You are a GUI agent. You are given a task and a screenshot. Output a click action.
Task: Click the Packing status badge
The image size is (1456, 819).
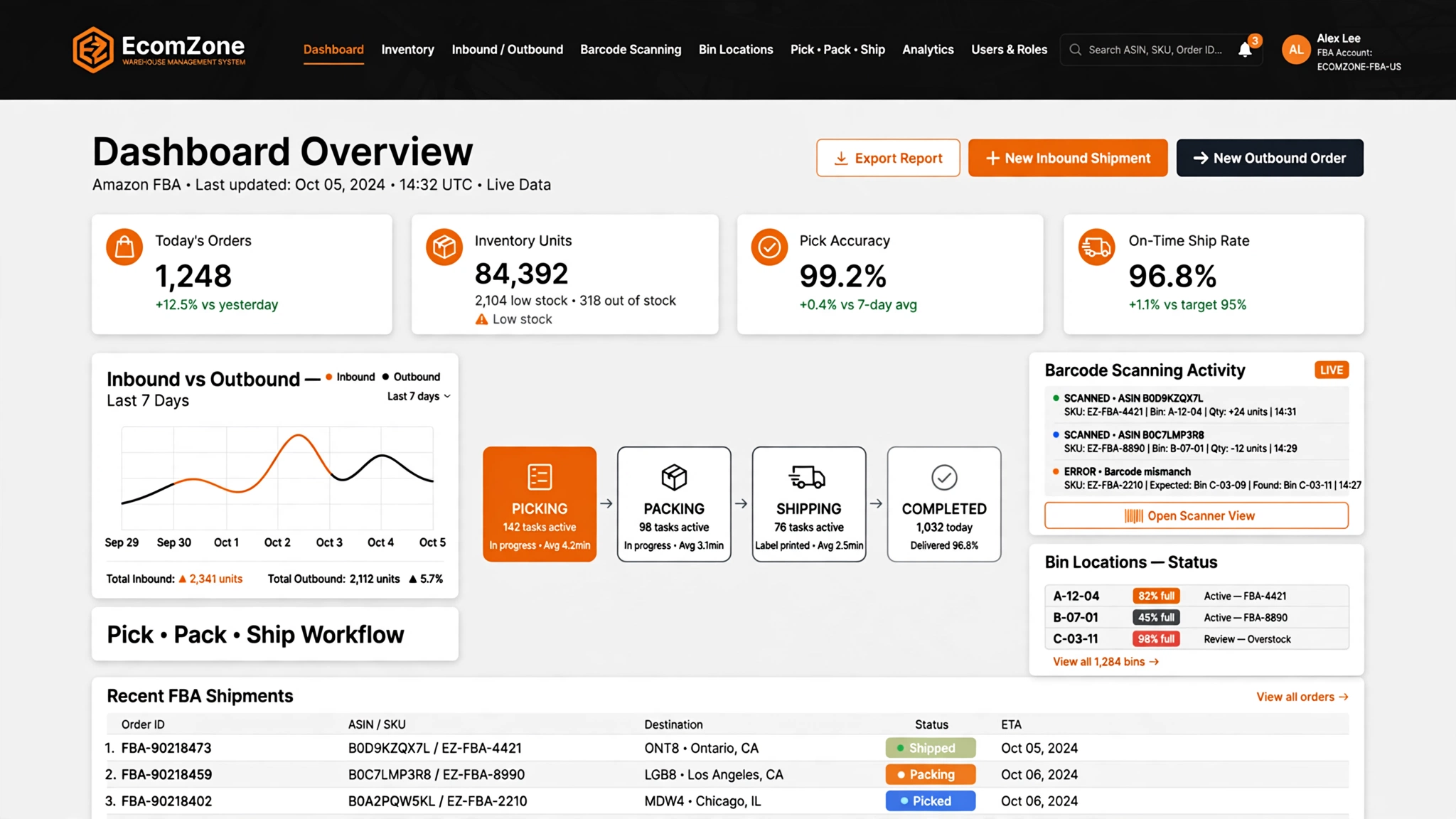pos(930,774)
